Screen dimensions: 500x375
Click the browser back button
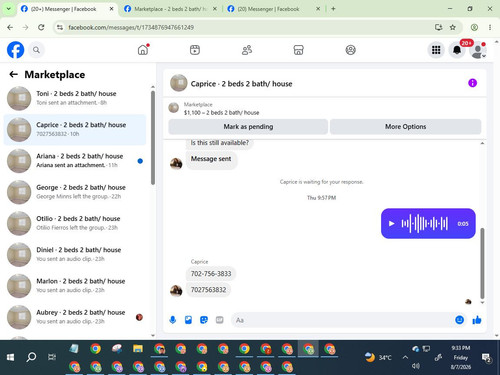pyautogui.click(x=10, y=27)
